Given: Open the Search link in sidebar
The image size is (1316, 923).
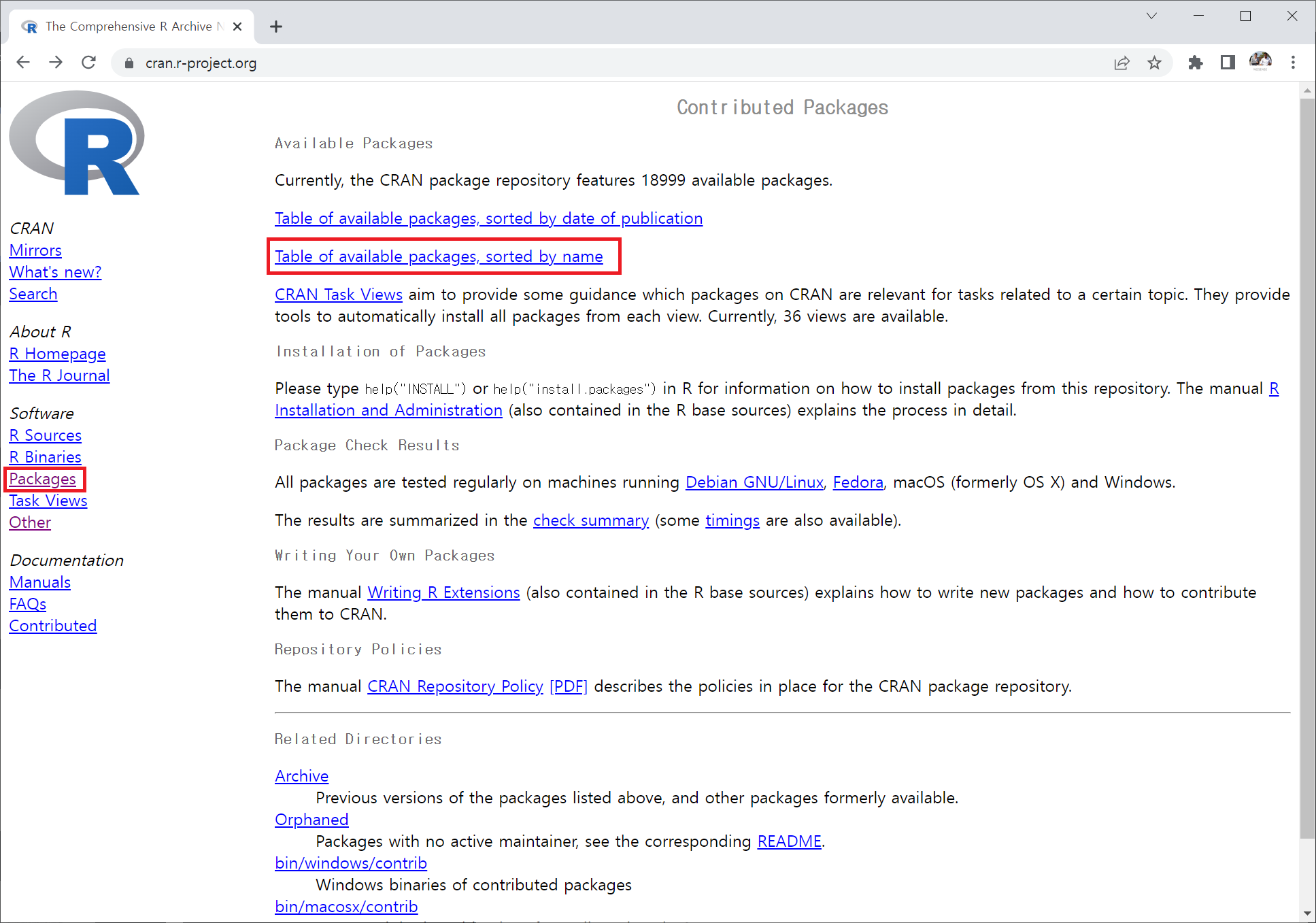Looking at the screenshot, I should click(x=33, y=294).
